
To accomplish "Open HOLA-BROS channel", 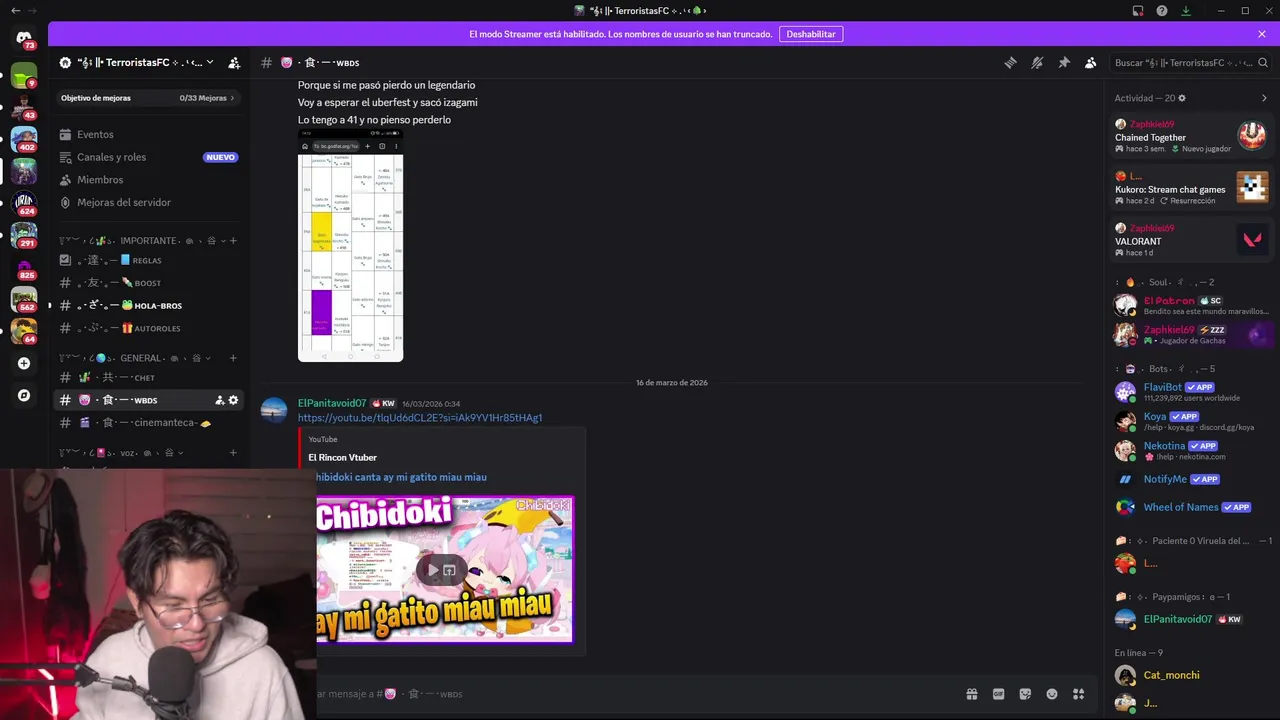I will pos(148,306).
